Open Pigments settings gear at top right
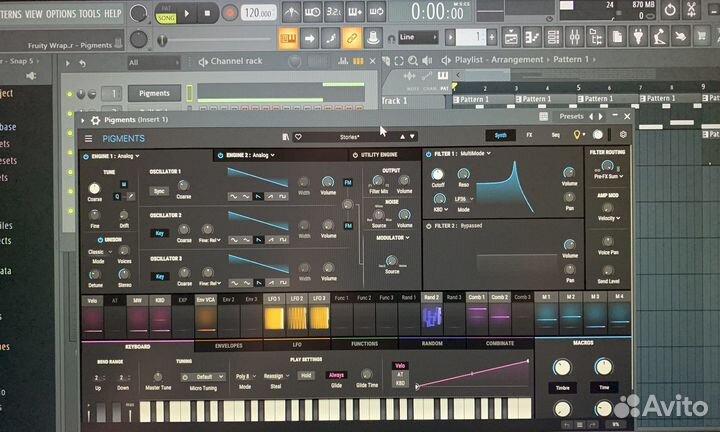The width and height of the screenshot is (720, 432). (x=623, y=135)
